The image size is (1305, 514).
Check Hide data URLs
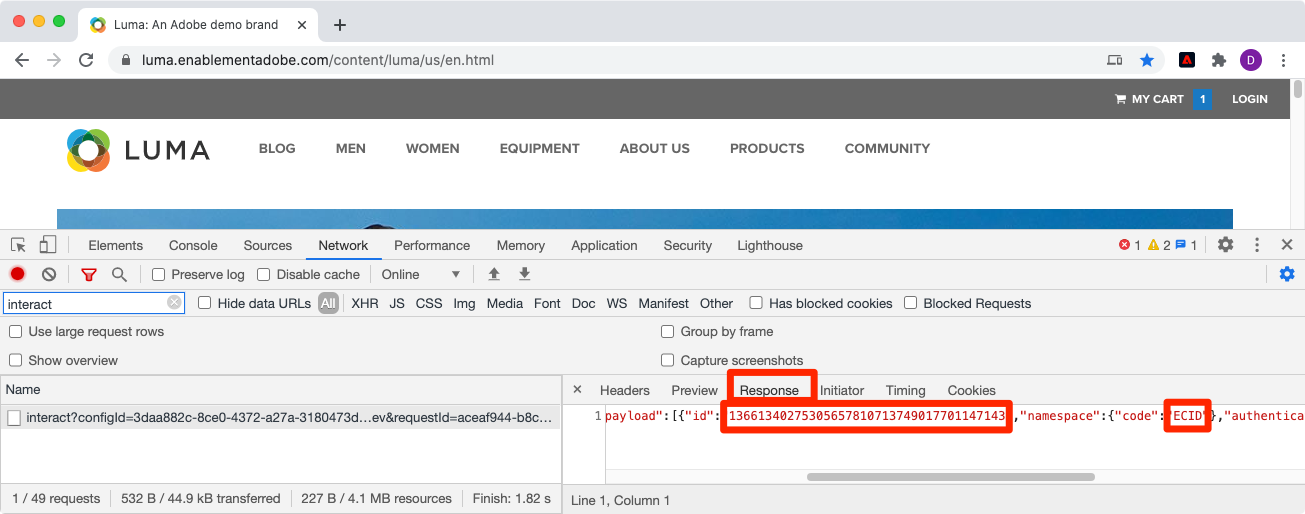(x=205, y=303)
